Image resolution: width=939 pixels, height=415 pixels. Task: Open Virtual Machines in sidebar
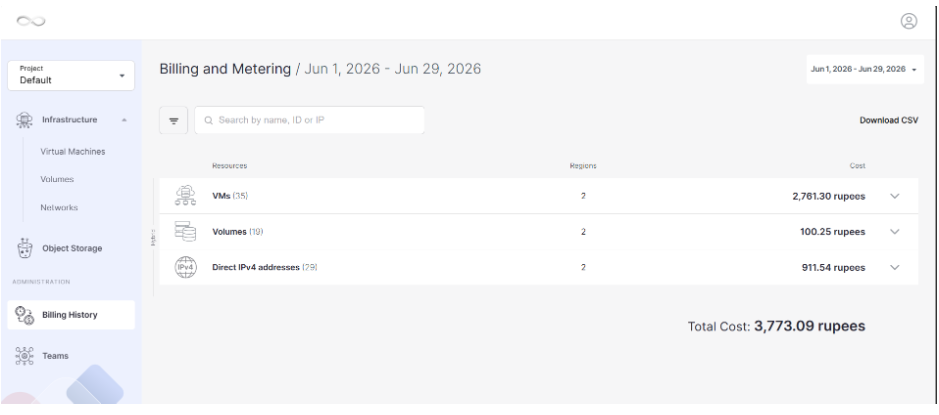(72, 152)
